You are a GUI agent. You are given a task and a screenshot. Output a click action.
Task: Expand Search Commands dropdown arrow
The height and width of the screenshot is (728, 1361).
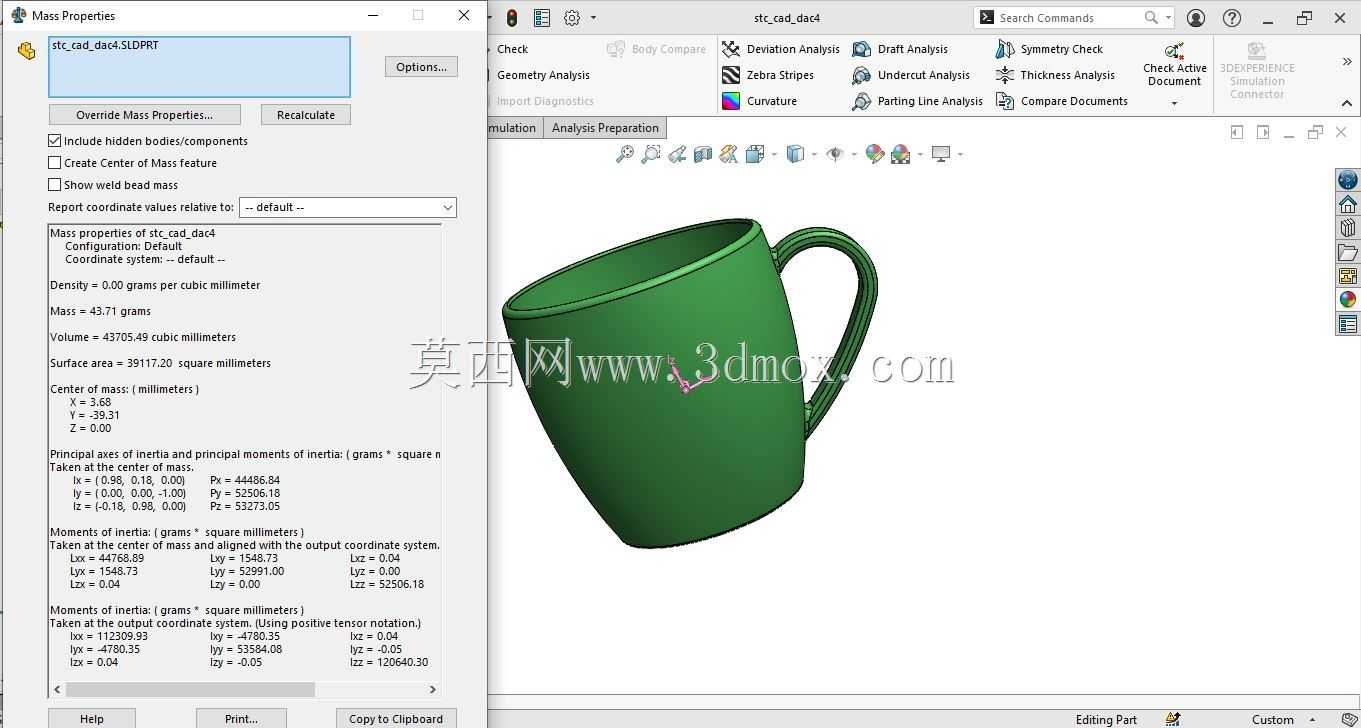(x=1168, y=18)
